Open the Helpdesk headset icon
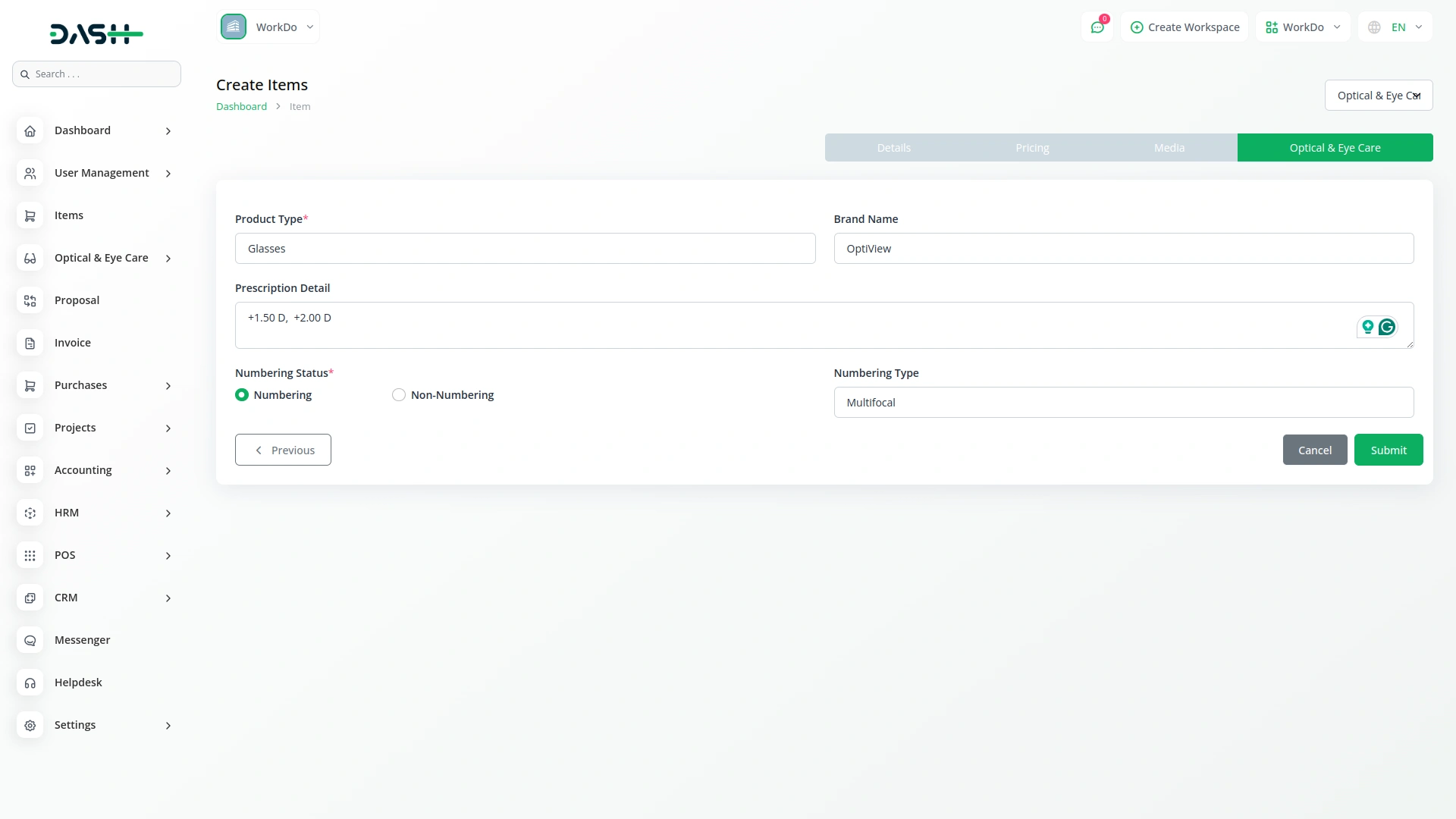 (x=30, y=682)
